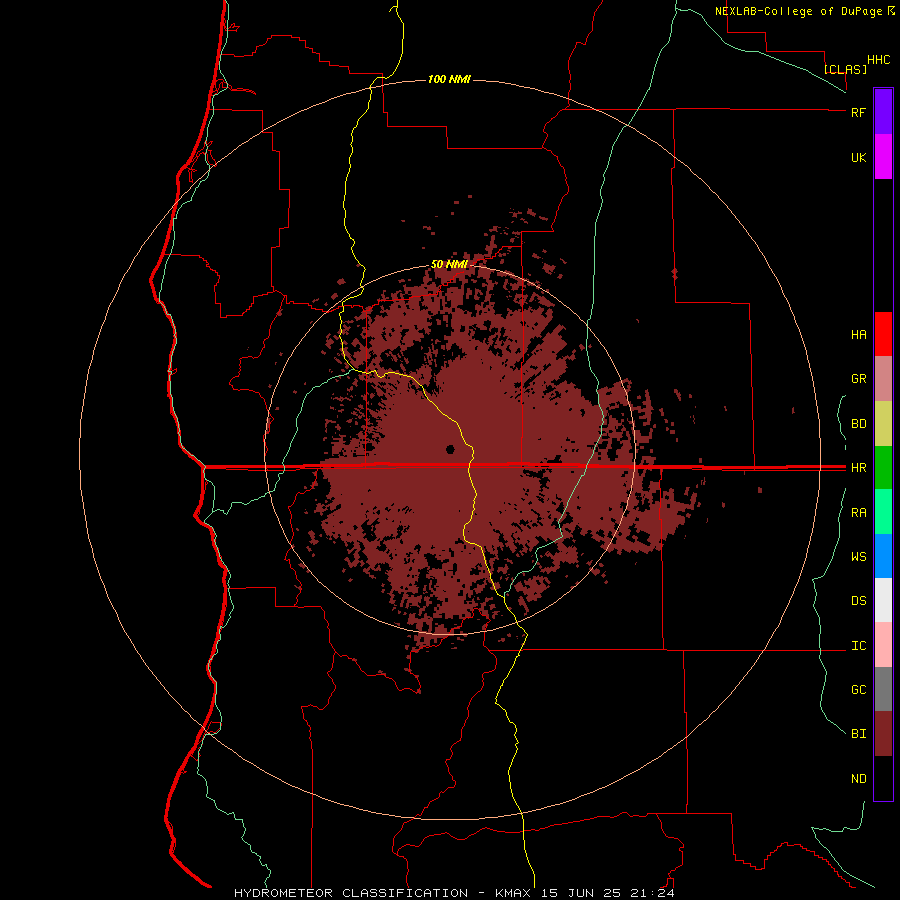Click the 100 NMI range ring label
900x900 pixels.
[x=449, y=79]
